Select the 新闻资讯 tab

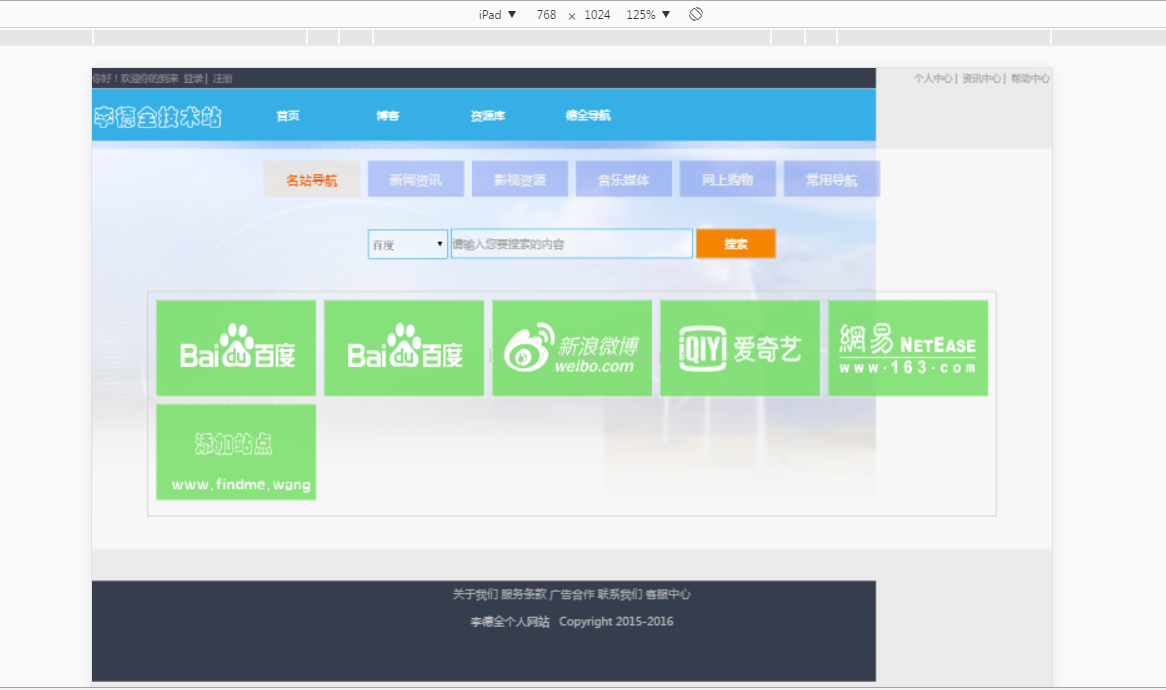coord(416,179)
